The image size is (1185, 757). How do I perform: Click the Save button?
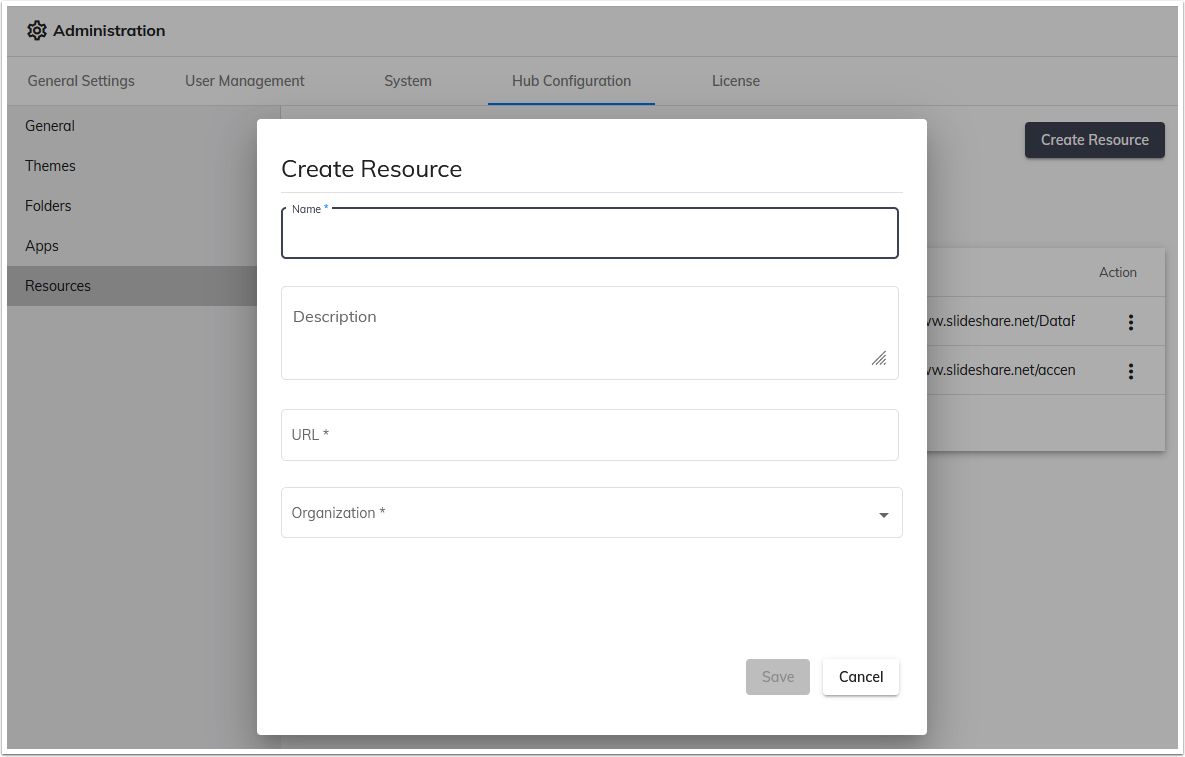778,677
